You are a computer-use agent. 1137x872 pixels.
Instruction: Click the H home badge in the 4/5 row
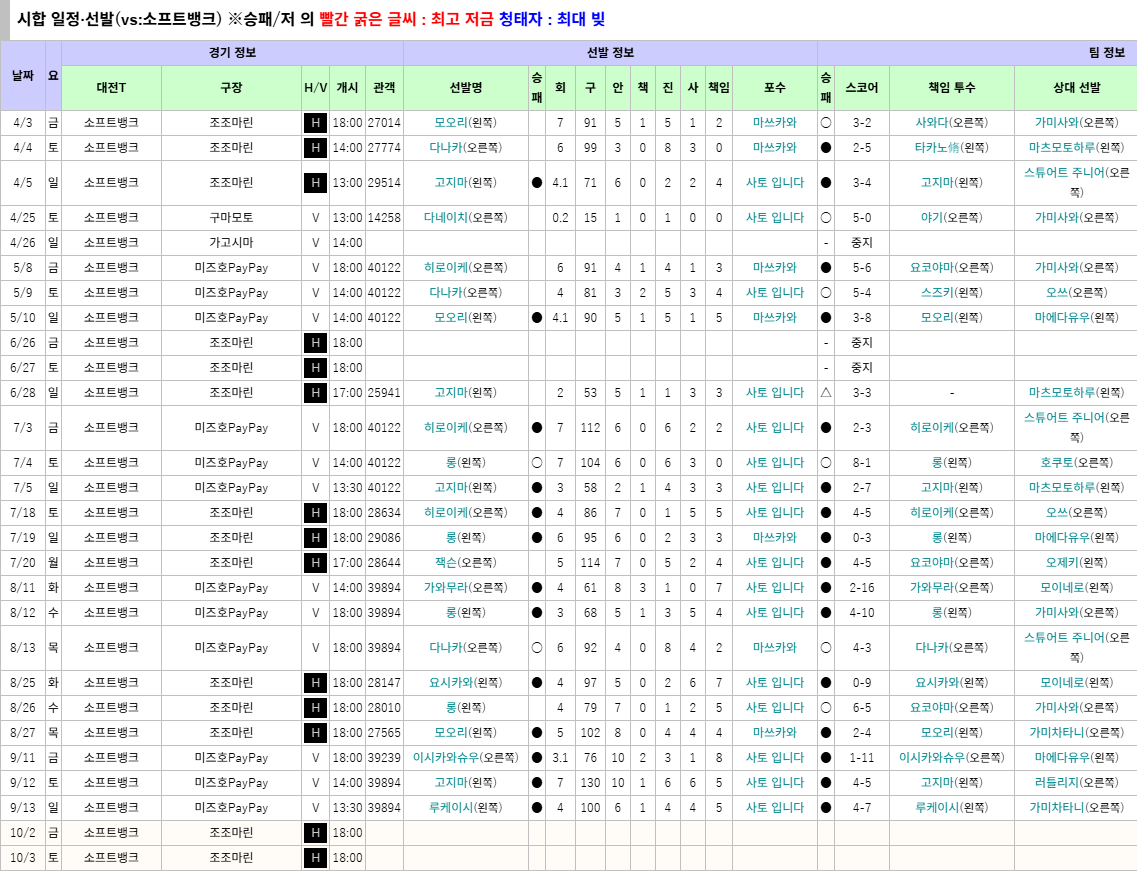pos(315,183)
